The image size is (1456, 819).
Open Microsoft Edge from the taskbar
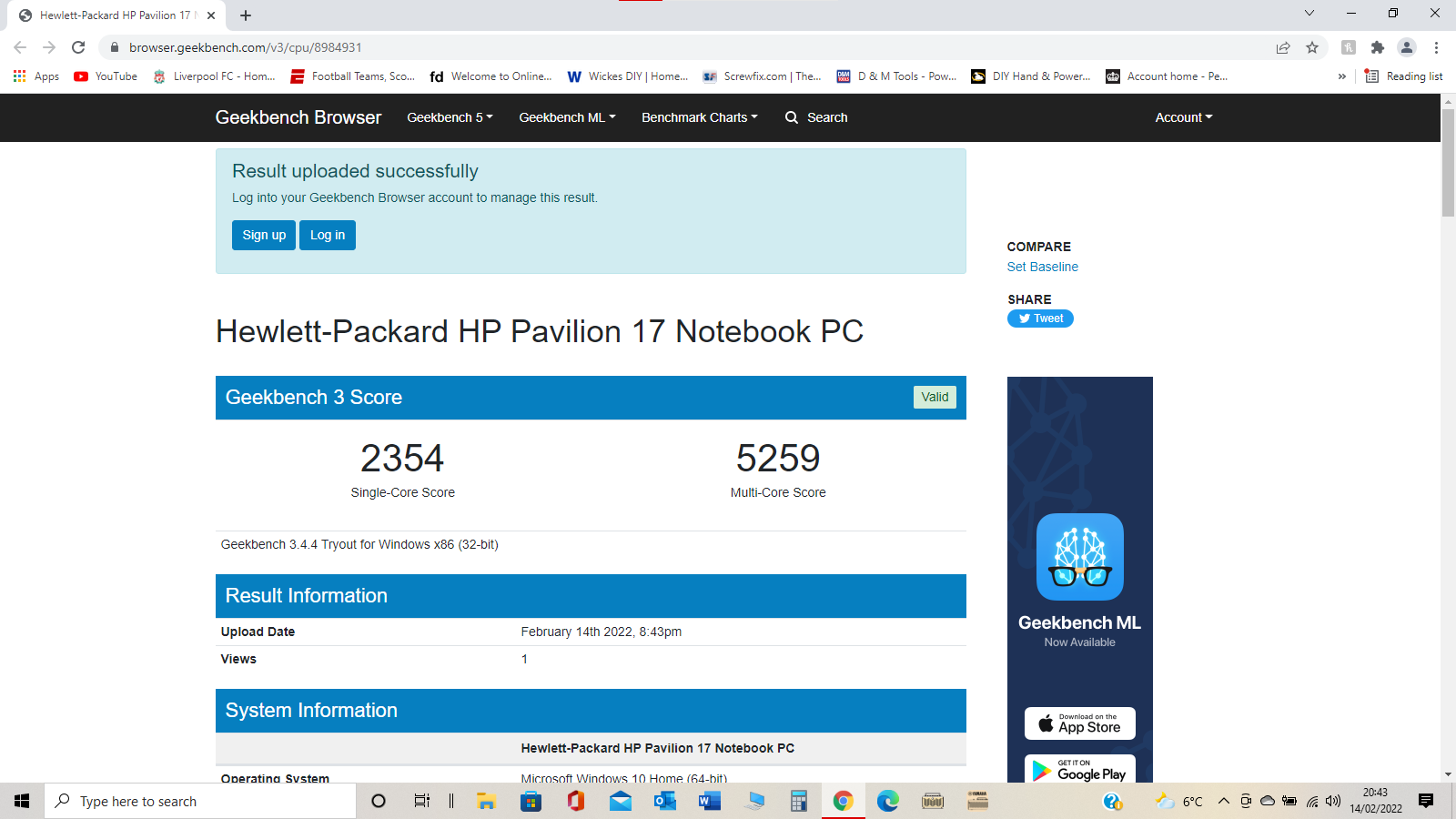[887, 801]
